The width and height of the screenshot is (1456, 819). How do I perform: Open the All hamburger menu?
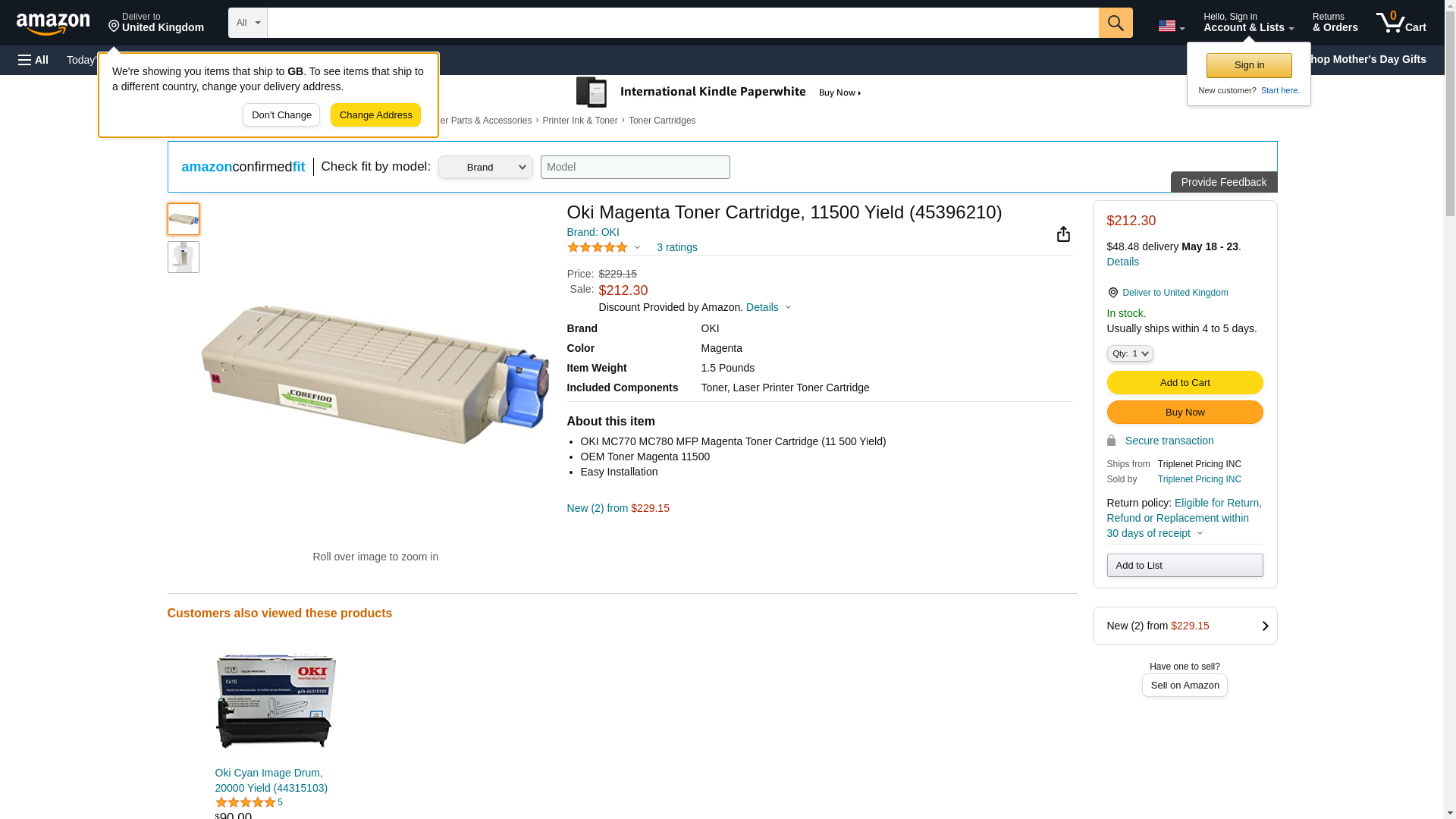pyautogui.click(x=33, y=60)
